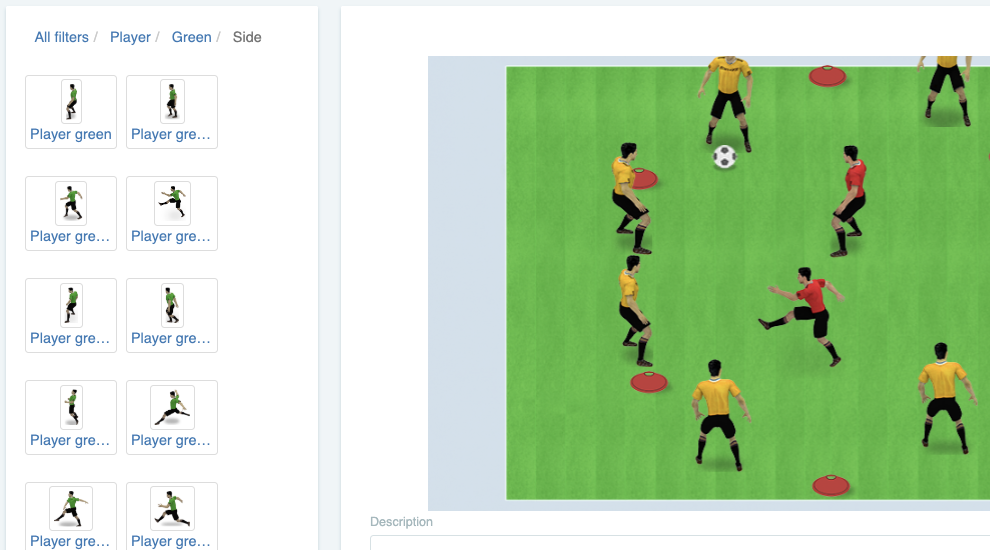Click the Description text field

680,542
